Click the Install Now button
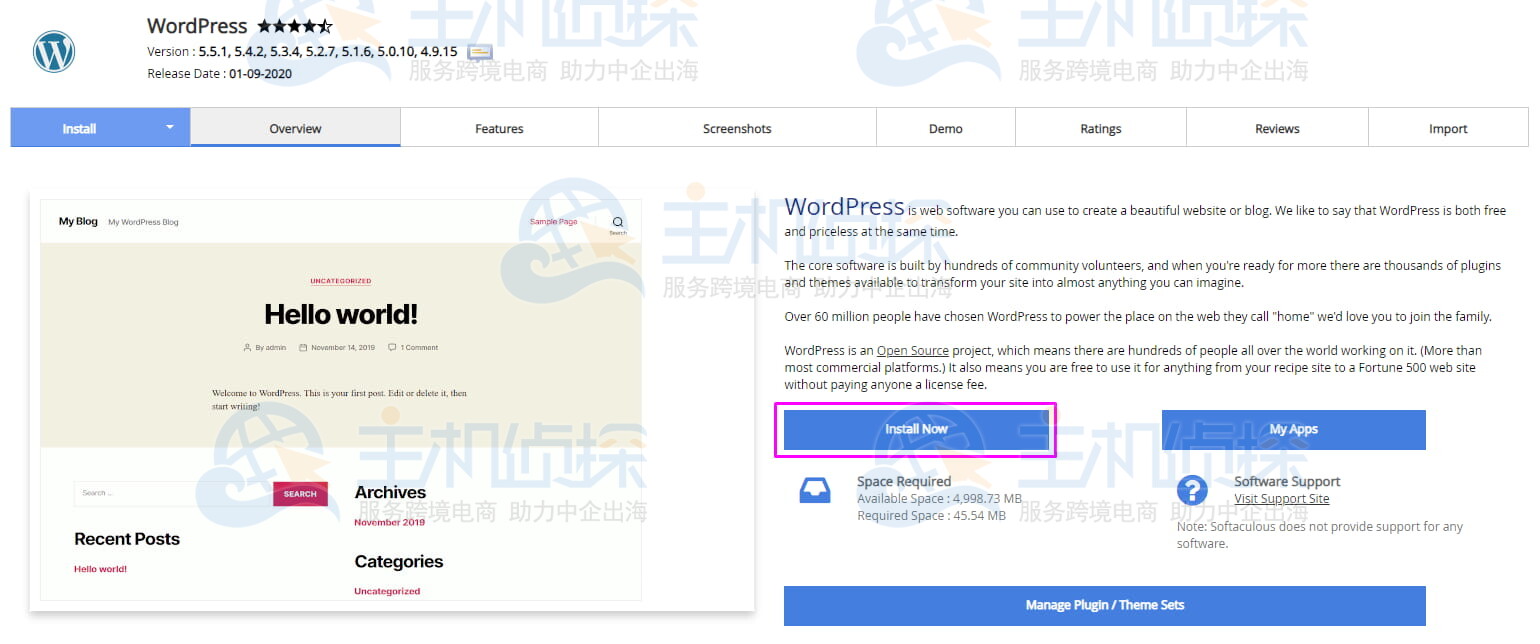This screenshot has width=1540, height=644. [x=916, y=429]
